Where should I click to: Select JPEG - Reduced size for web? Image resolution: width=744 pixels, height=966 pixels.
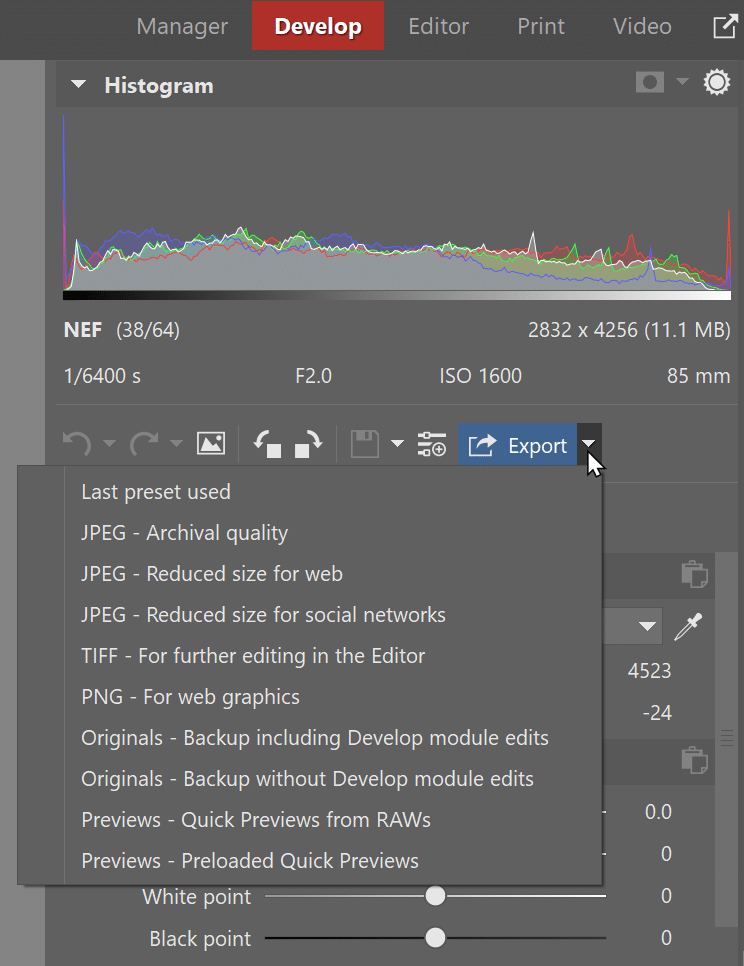212,574
